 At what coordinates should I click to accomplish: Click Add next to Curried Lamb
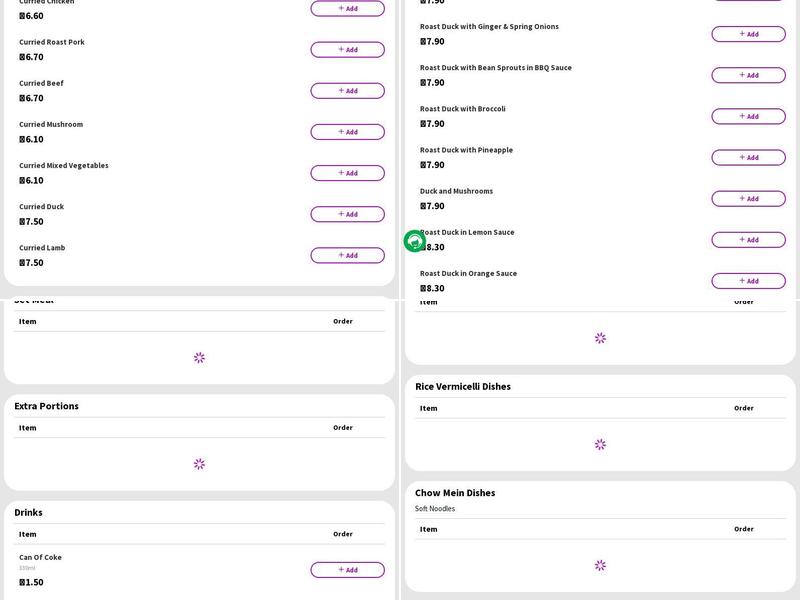click(x=347, y=255)
